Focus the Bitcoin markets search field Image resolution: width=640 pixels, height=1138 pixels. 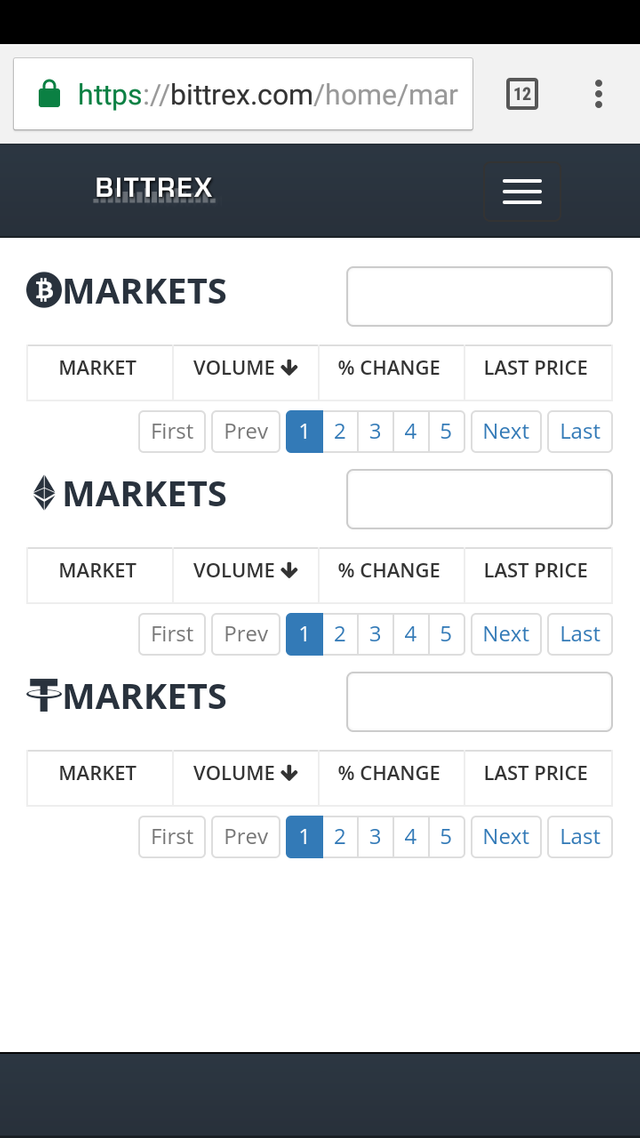(479, 296)
